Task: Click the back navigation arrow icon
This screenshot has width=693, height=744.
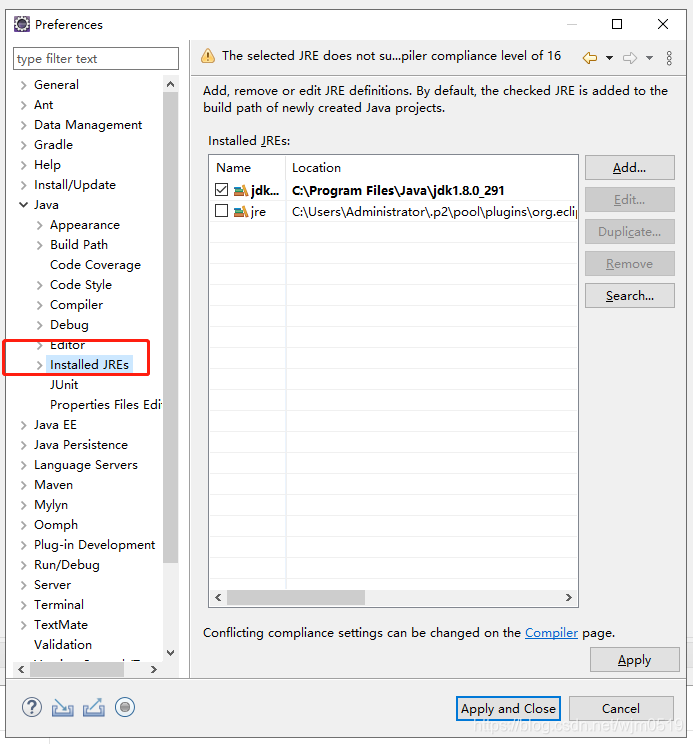Action: 590,58
